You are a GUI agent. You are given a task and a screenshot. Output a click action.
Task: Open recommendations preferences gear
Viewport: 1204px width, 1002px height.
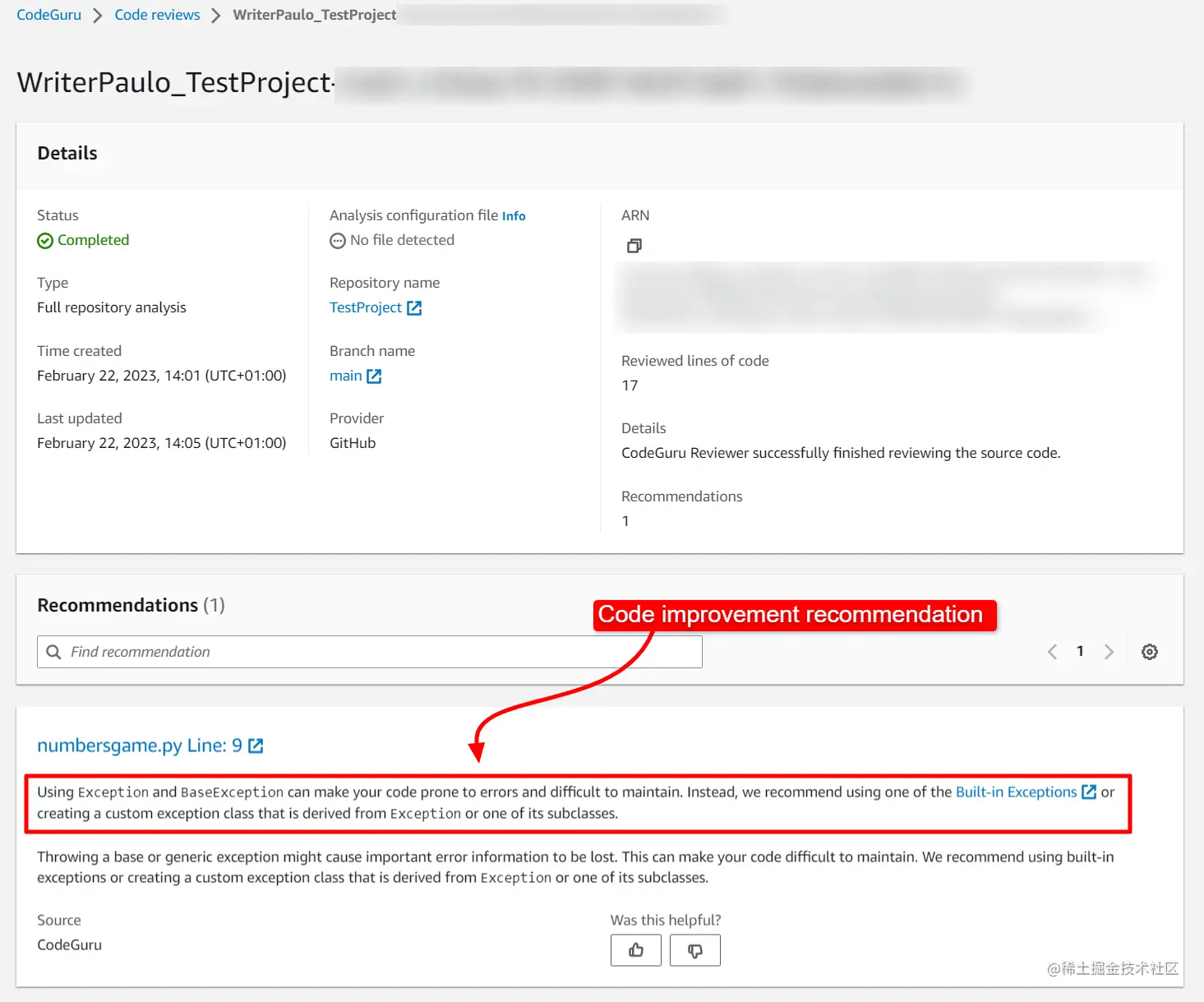tap(1150, 652)
